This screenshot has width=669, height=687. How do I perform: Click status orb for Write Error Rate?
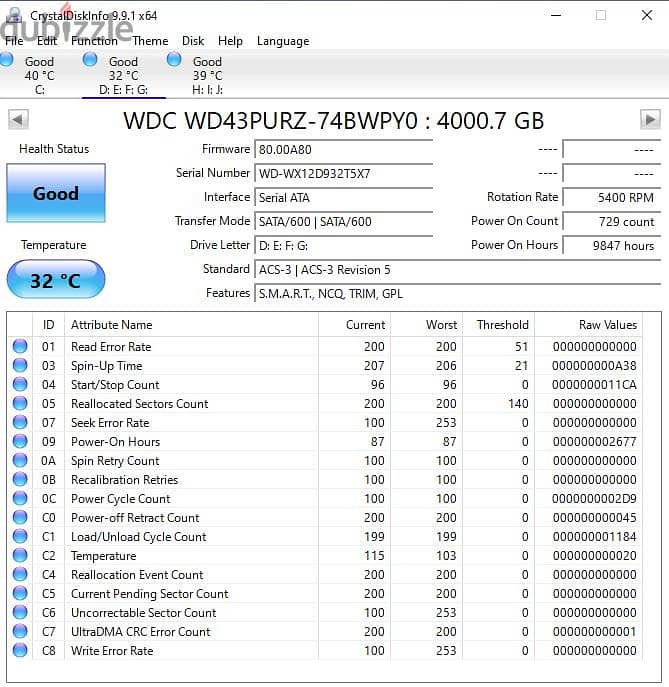[x=20, y=650]
